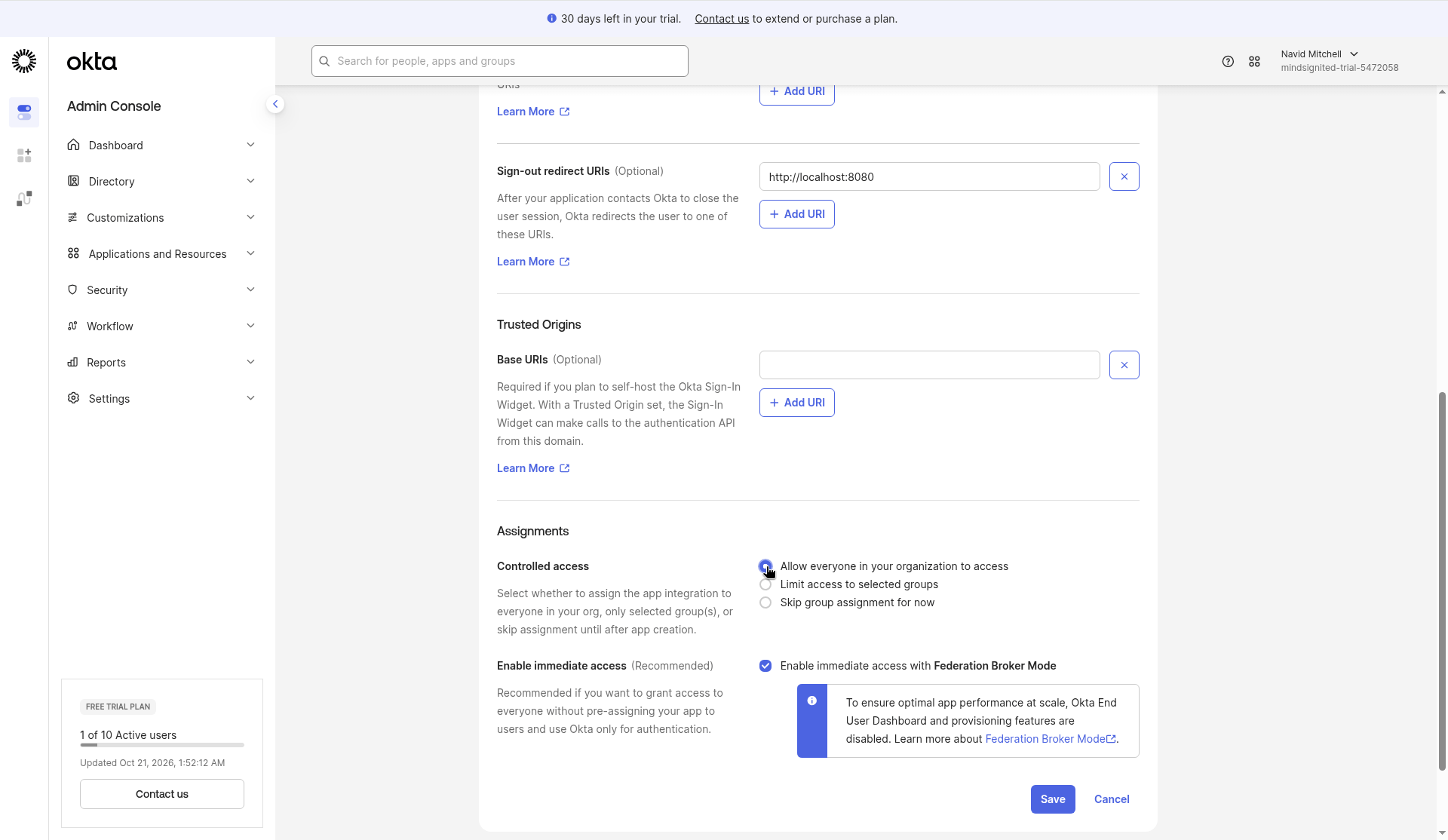This screenshot has width=1448, height=840.
Task: Click the Security shield icon
Action: 72,290
